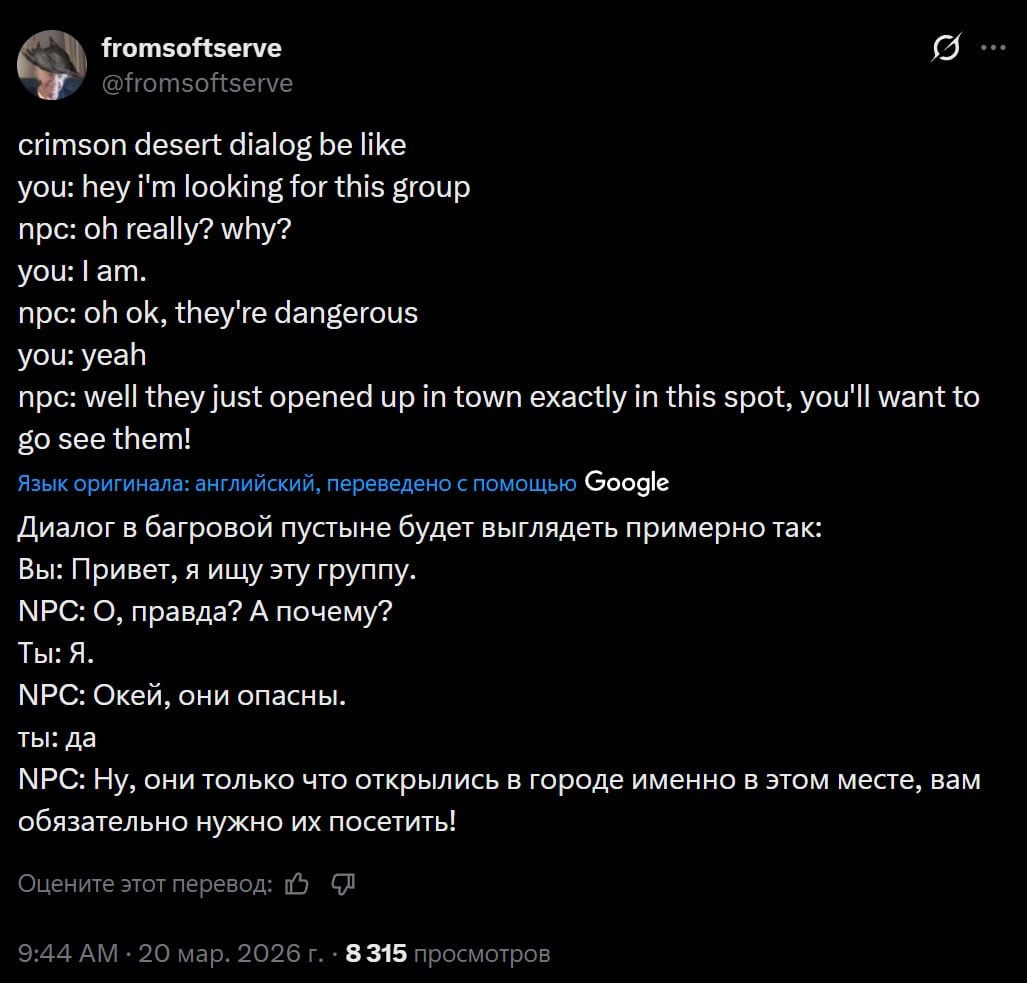Viewport: 1027px width, 983px height.
Task: Rate the translation with thumbs up
Action: point(296,883)
